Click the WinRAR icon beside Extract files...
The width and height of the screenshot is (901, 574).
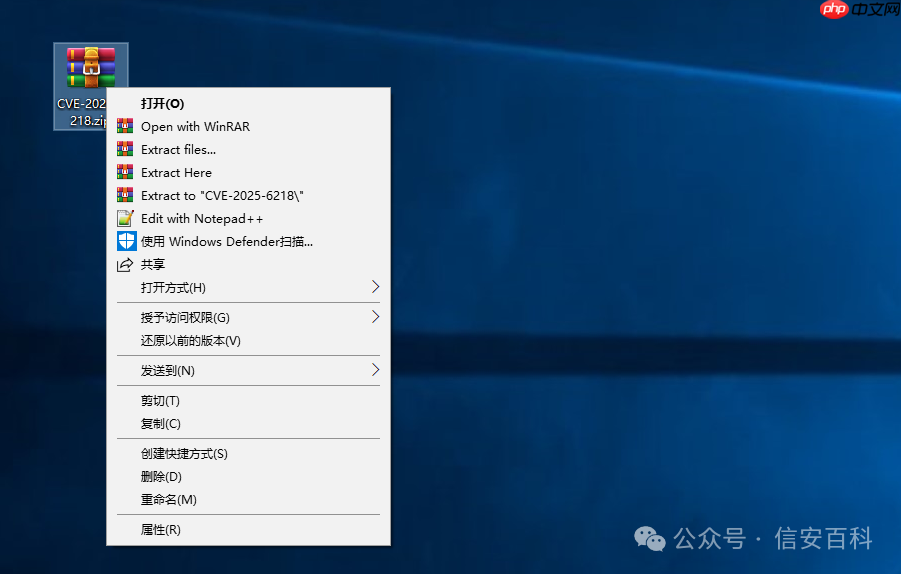coord(125,149)
